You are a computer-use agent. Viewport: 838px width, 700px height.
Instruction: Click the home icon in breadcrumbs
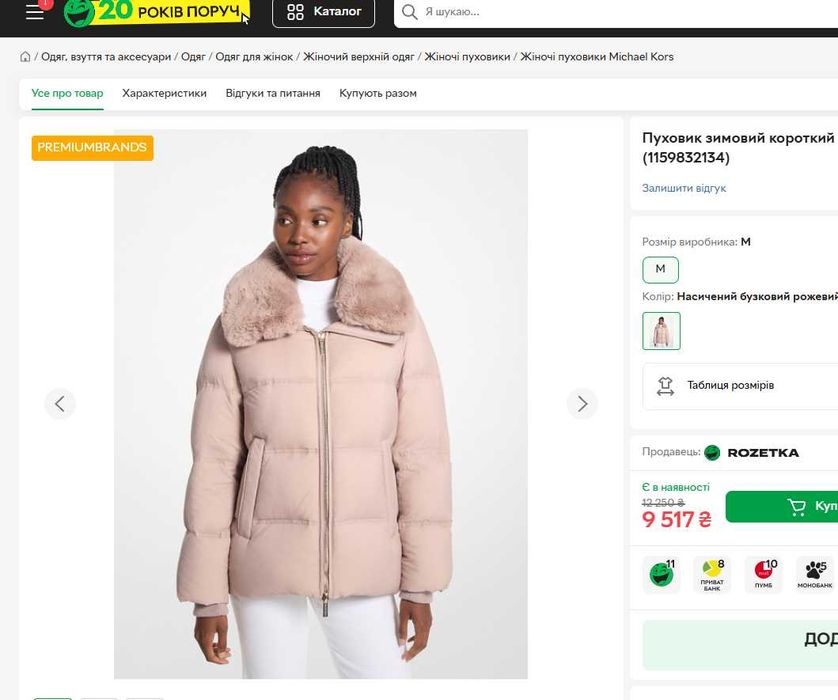point(25,57)
